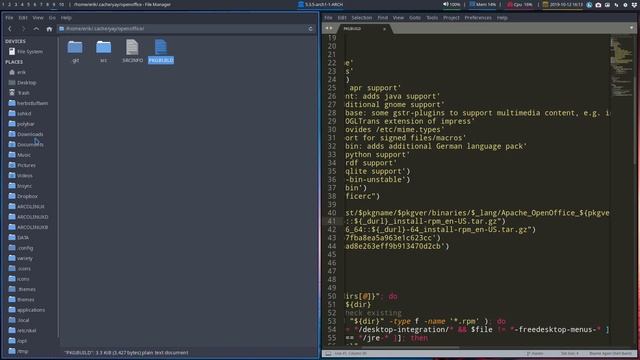This screenshot has width=640, height=360.
Task: Open Go menu in File Manager
Action: click(52, 18)
